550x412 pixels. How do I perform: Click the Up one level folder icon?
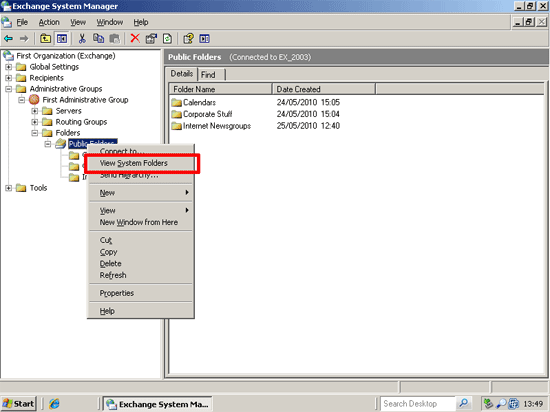(45, 39)
